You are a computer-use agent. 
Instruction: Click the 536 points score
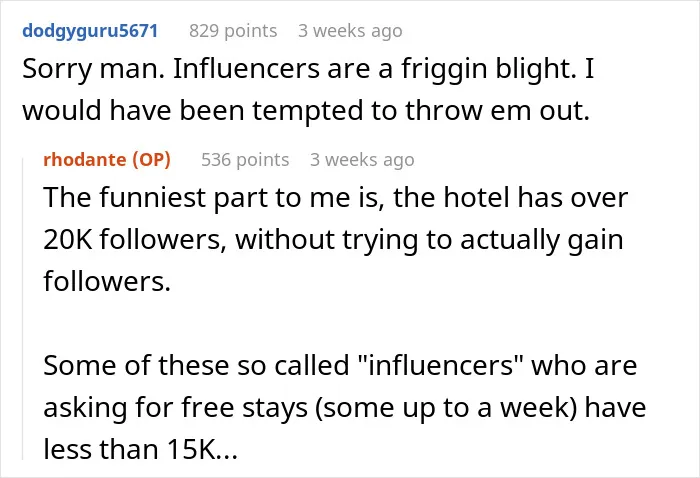[245, 160]
